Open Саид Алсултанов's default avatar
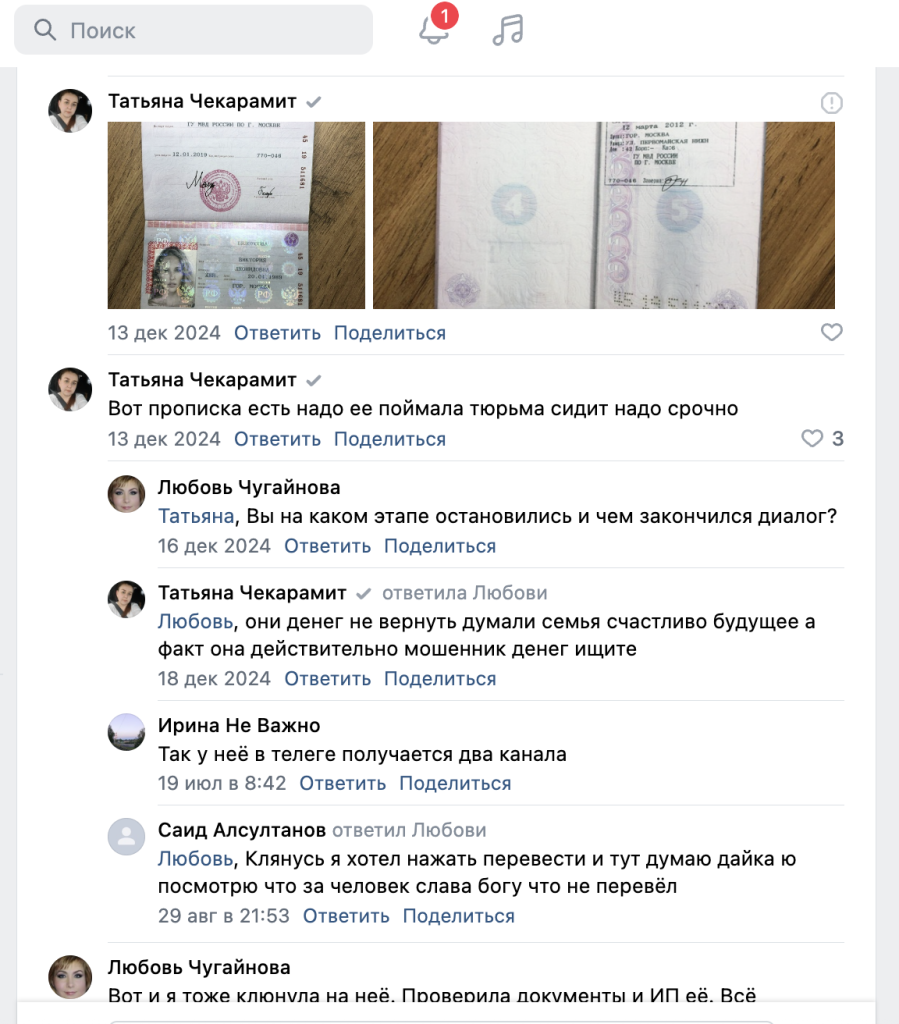Image resolution: width=899 pixels, height=1024 pixels. 126,836
